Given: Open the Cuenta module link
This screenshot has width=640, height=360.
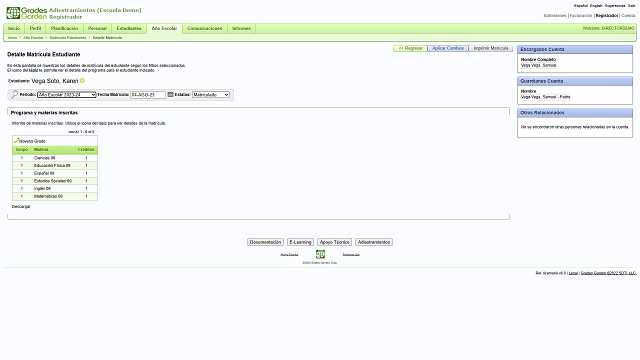Looking at the screenshot, I should 628,16.
